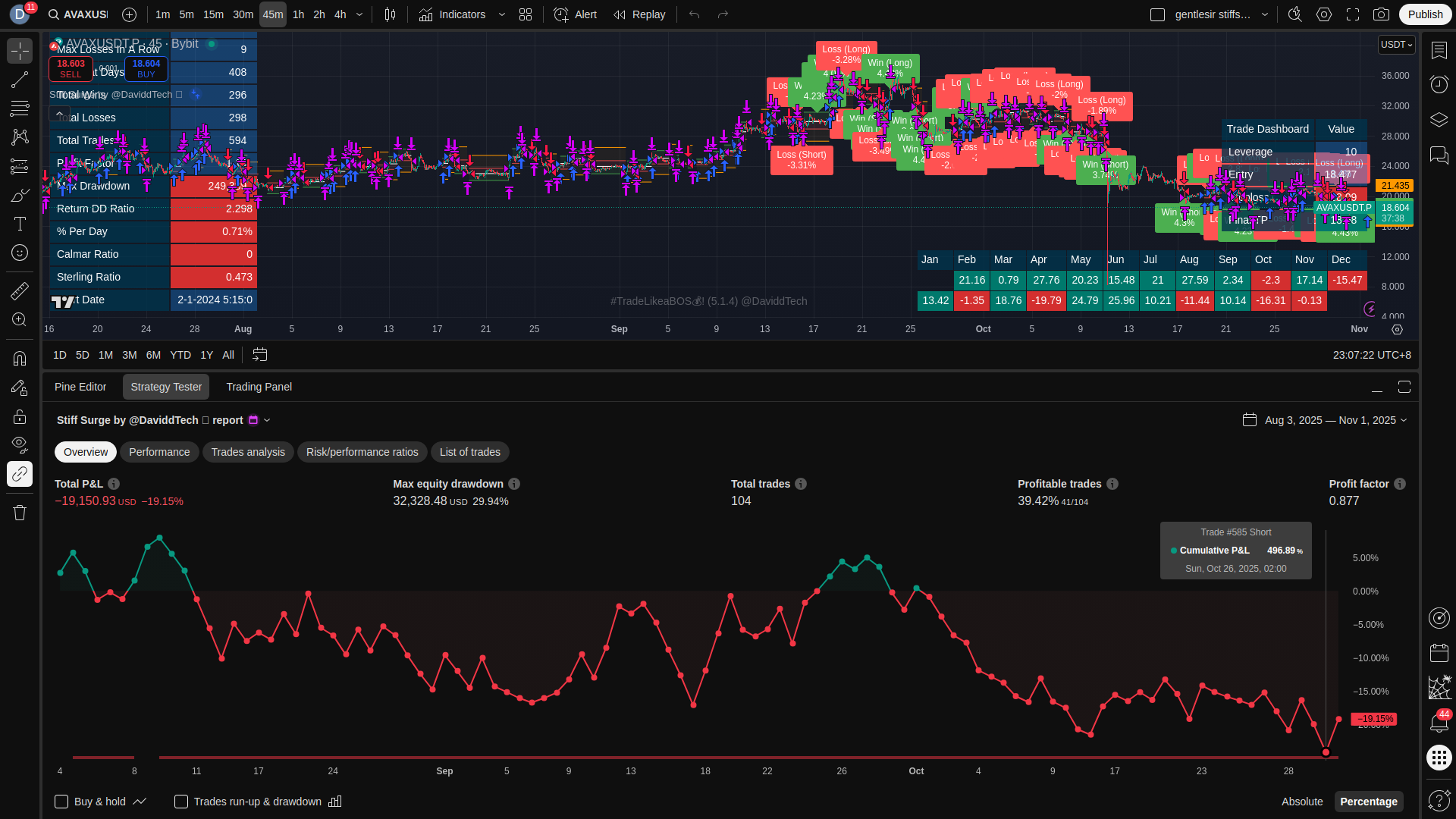Image resolution: width=1456 pixels, height=819 pixels.
Task: Click the Publish button
Action: pyautogui.click(x=1425, y=14)
